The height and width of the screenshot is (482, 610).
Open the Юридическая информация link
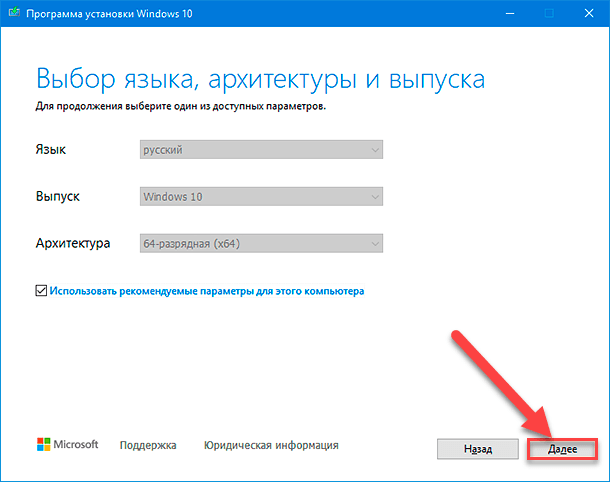coord(271,445)
